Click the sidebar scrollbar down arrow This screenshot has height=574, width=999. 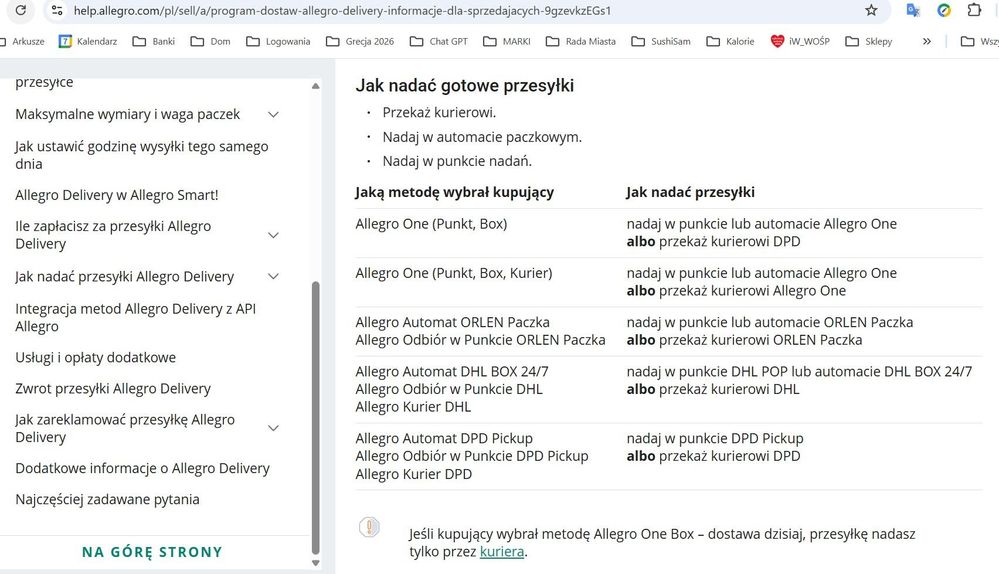click(x=317, y=564)
